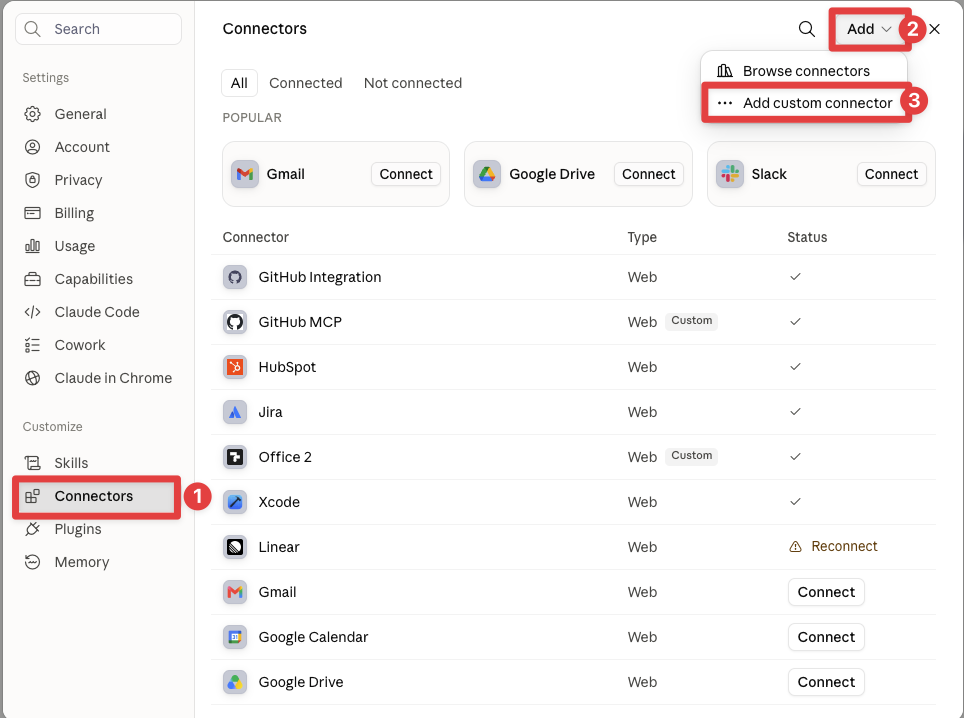Click the Claude Code brackets icon
This screenshot has height=718, width=964.
coord(33,312)
